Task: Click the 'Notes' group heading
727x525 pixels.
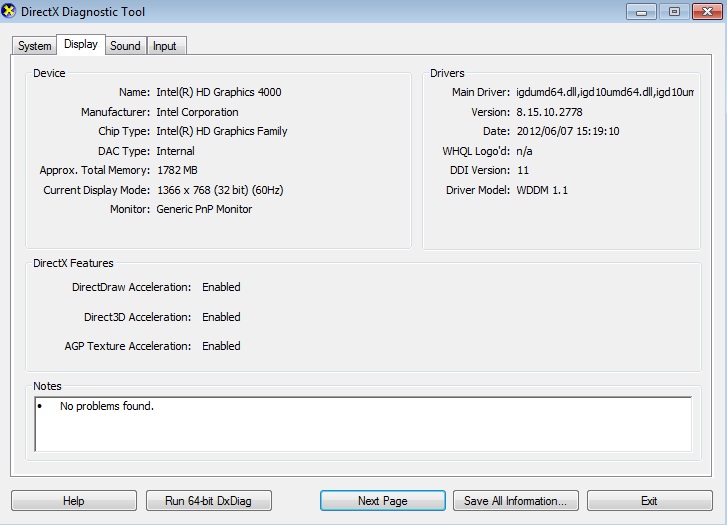Action: point(47,386)
